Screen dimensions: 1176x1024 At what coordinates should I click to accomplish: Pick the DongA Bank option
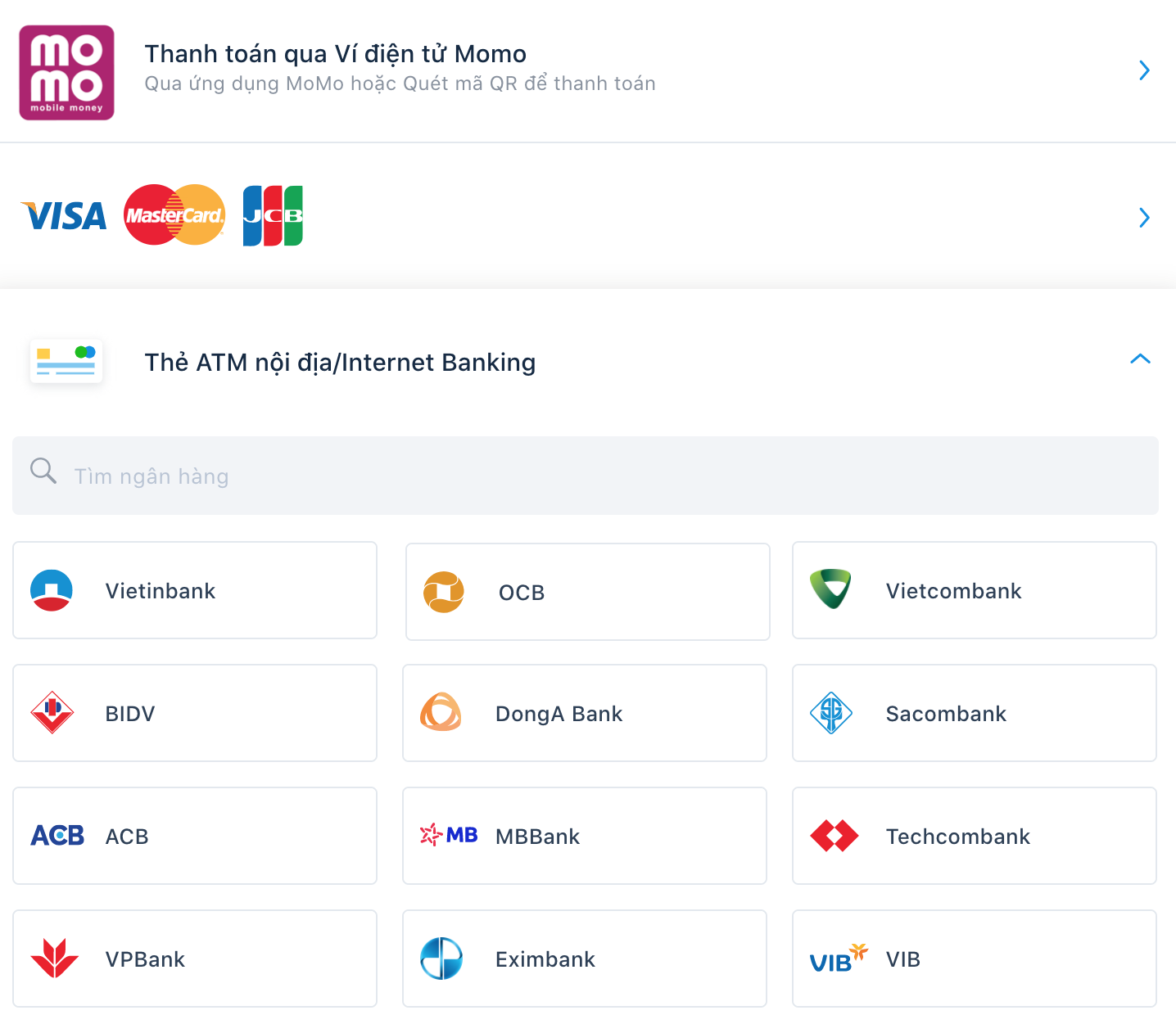[585, 713]
